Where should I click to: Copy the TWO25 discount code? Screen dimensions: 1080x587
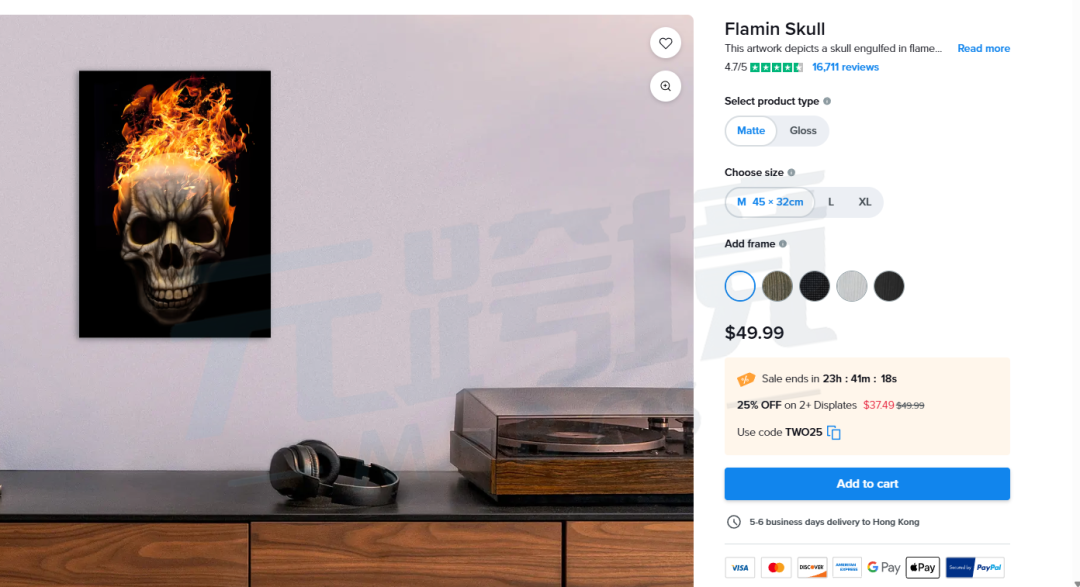tap(833, 433)
